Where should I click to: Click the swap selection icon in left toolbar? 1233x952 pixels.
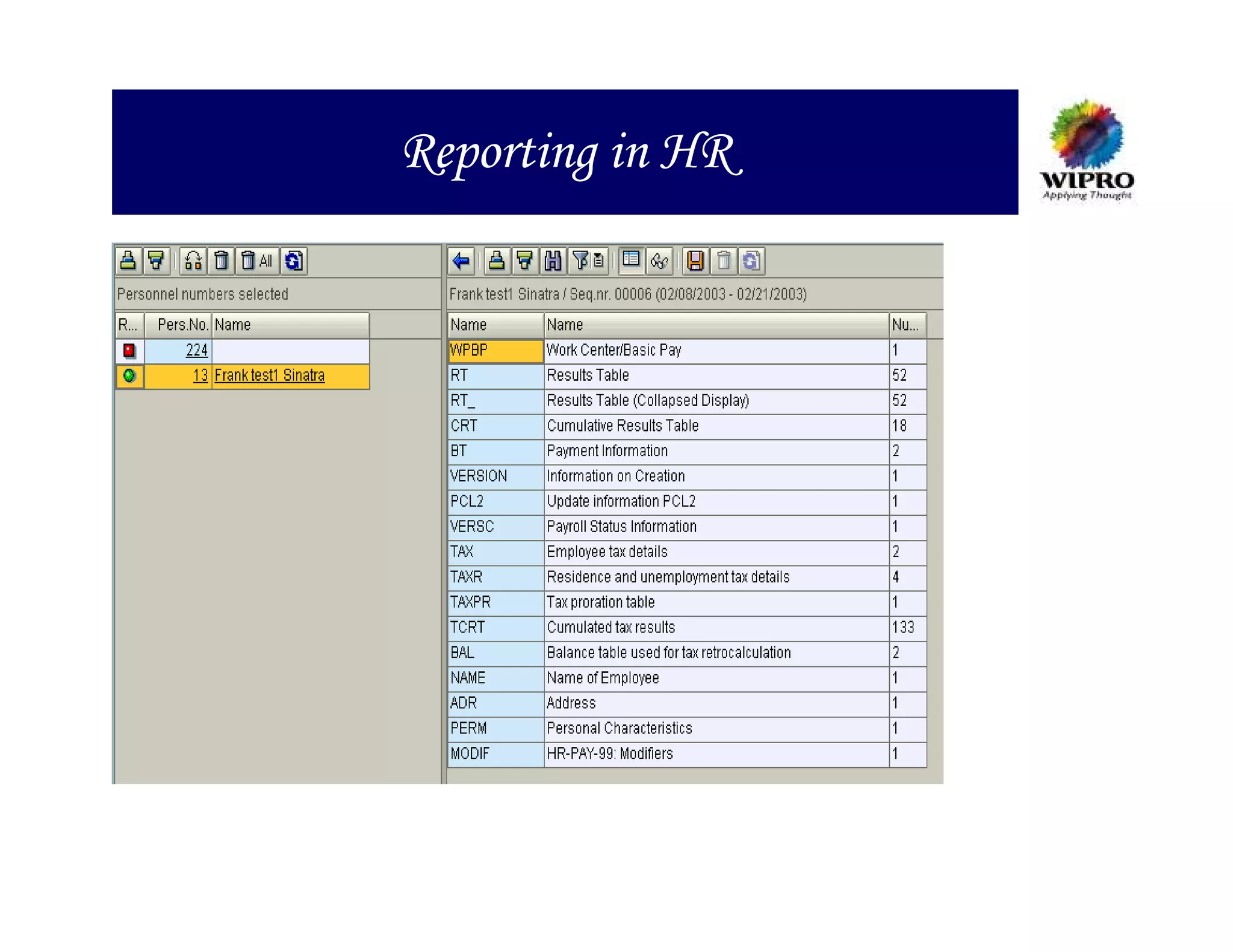pyautogui.click(x=193, y=261)
